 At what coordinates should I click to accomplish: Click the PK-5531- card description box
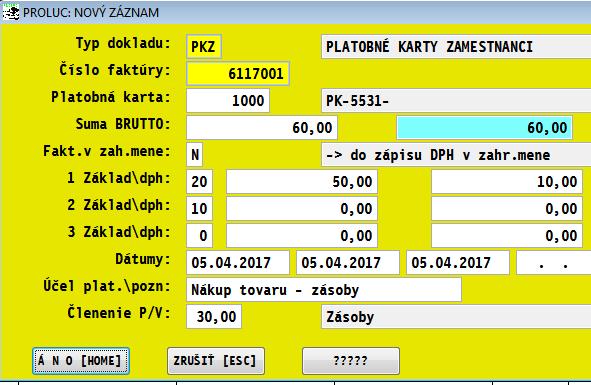click(456, 100)
